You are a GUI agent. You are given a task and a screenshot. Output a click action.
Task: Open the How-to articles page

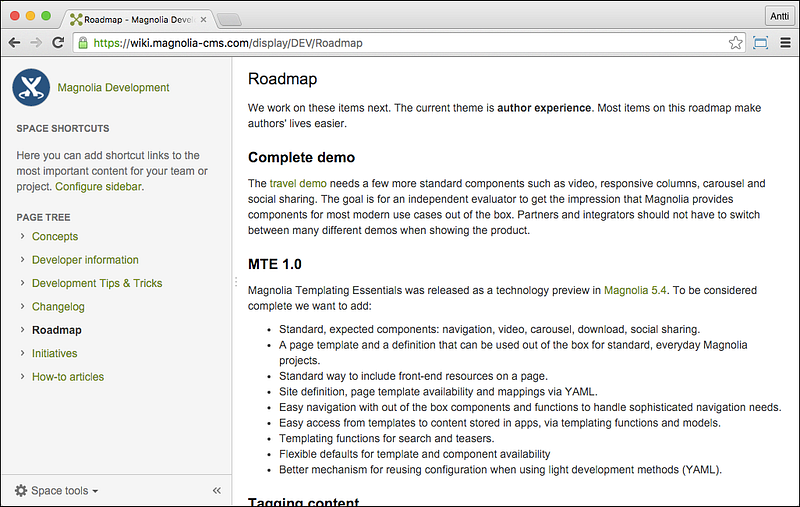click(68, 377)
